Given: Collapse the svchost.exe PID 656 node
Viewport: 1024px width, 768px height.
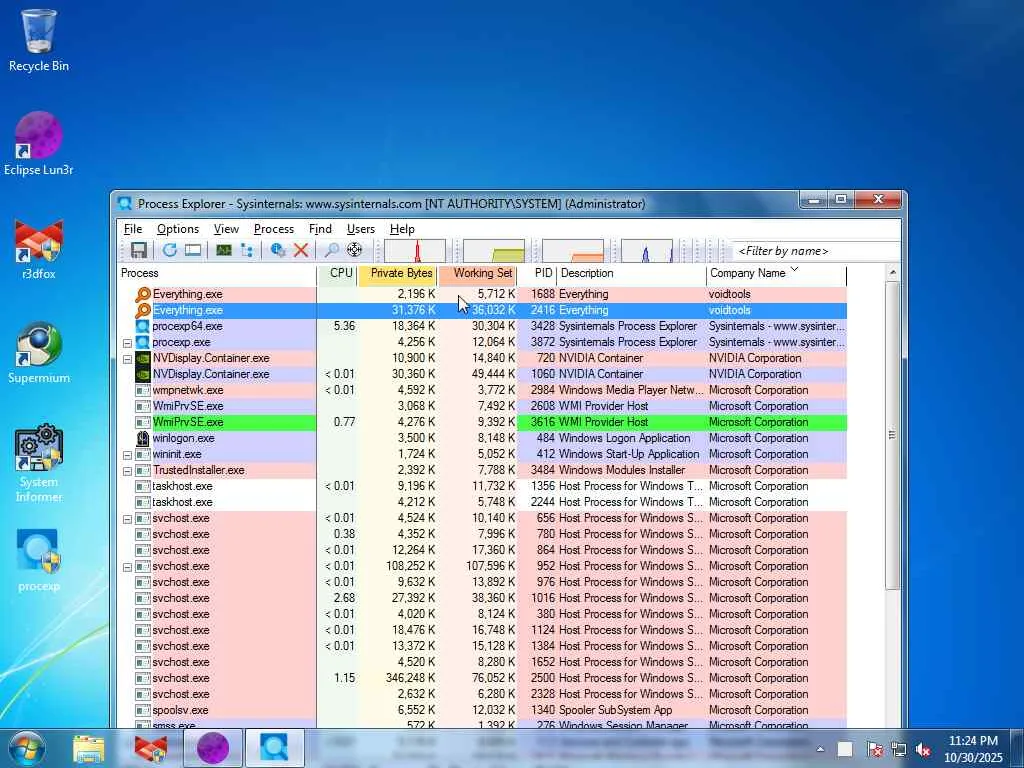Looking at the screenshot, I should [127, 519].
